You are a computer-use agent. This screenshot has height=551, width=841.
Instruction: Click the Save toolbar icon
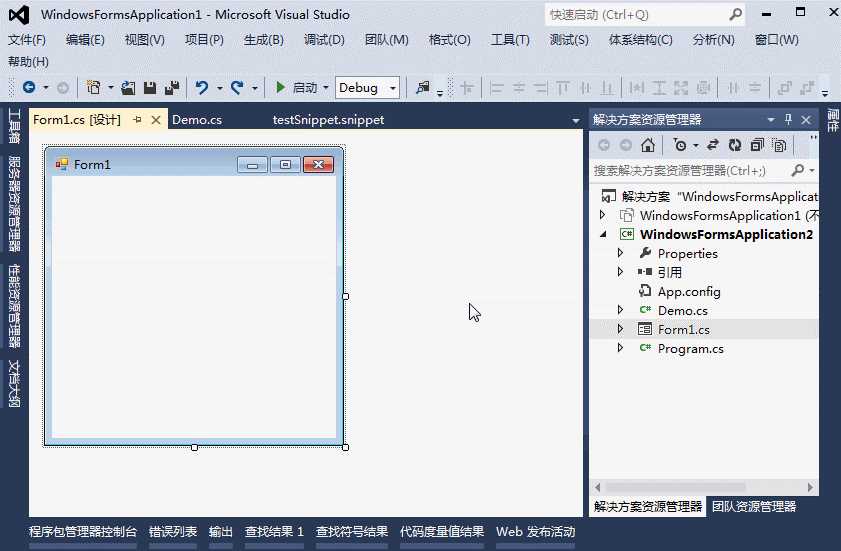[x=150, y=88]
